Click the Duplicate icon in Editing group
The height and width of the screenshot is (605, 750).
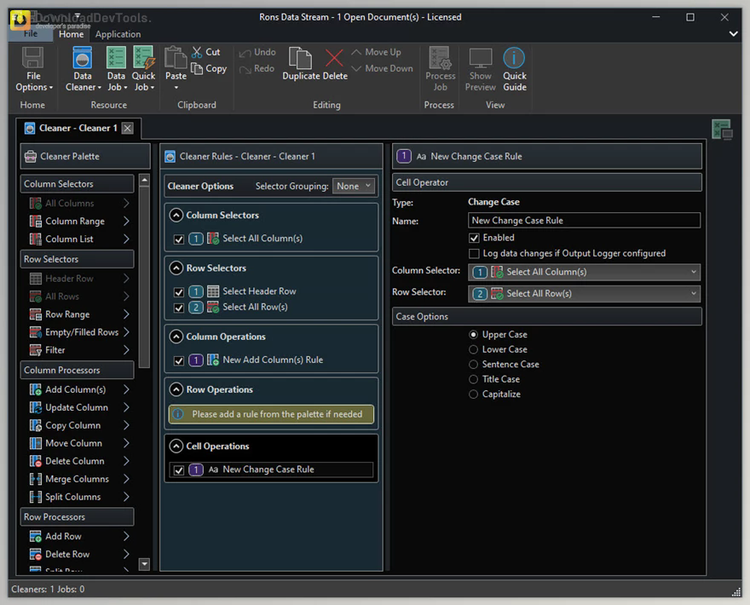300,60
